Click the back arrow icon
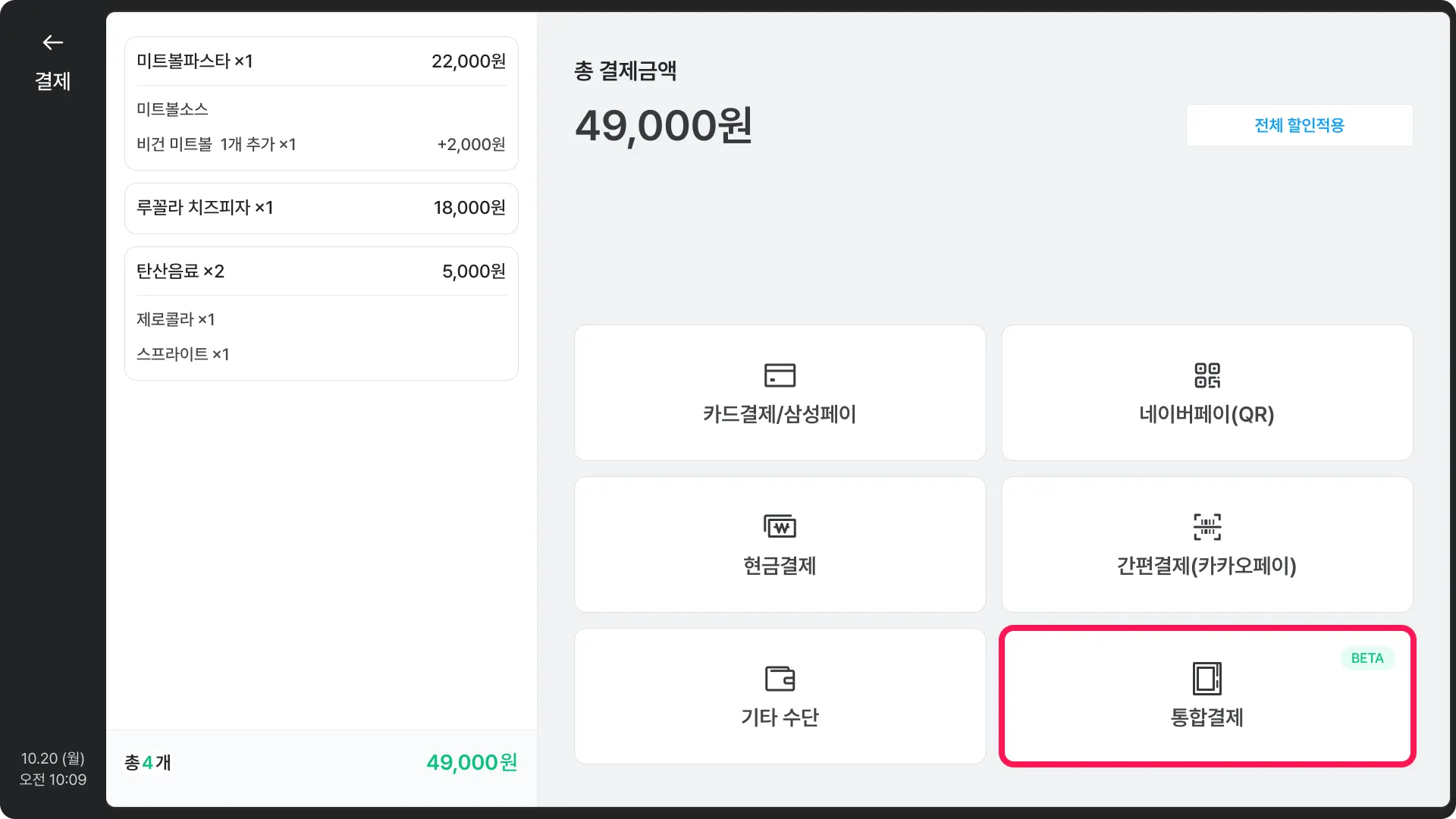 tap(52, 42)
